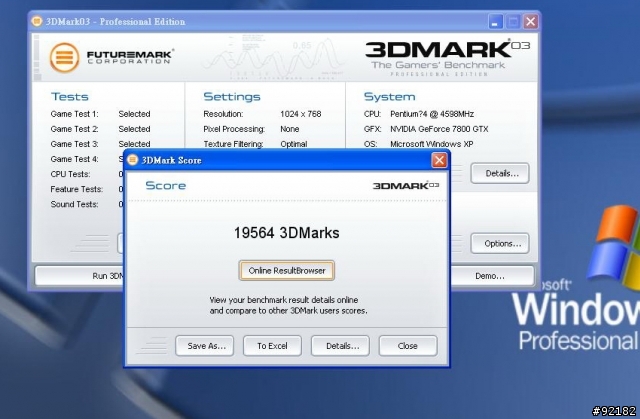Click the Tests section heading

69,97
